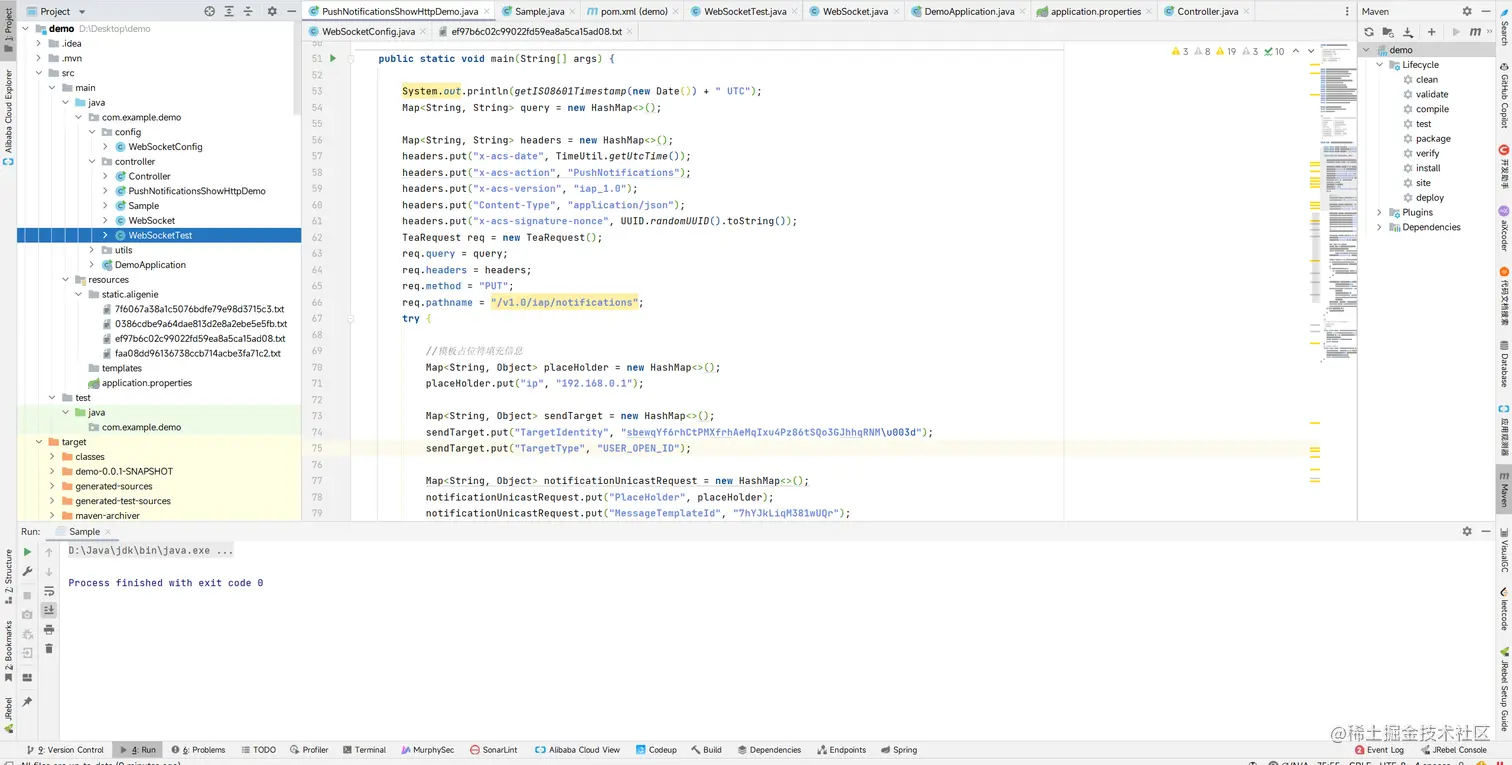Open WebSocketConfig.java tab
Viewport: 1512px width, 765px height.
(367, 32)
